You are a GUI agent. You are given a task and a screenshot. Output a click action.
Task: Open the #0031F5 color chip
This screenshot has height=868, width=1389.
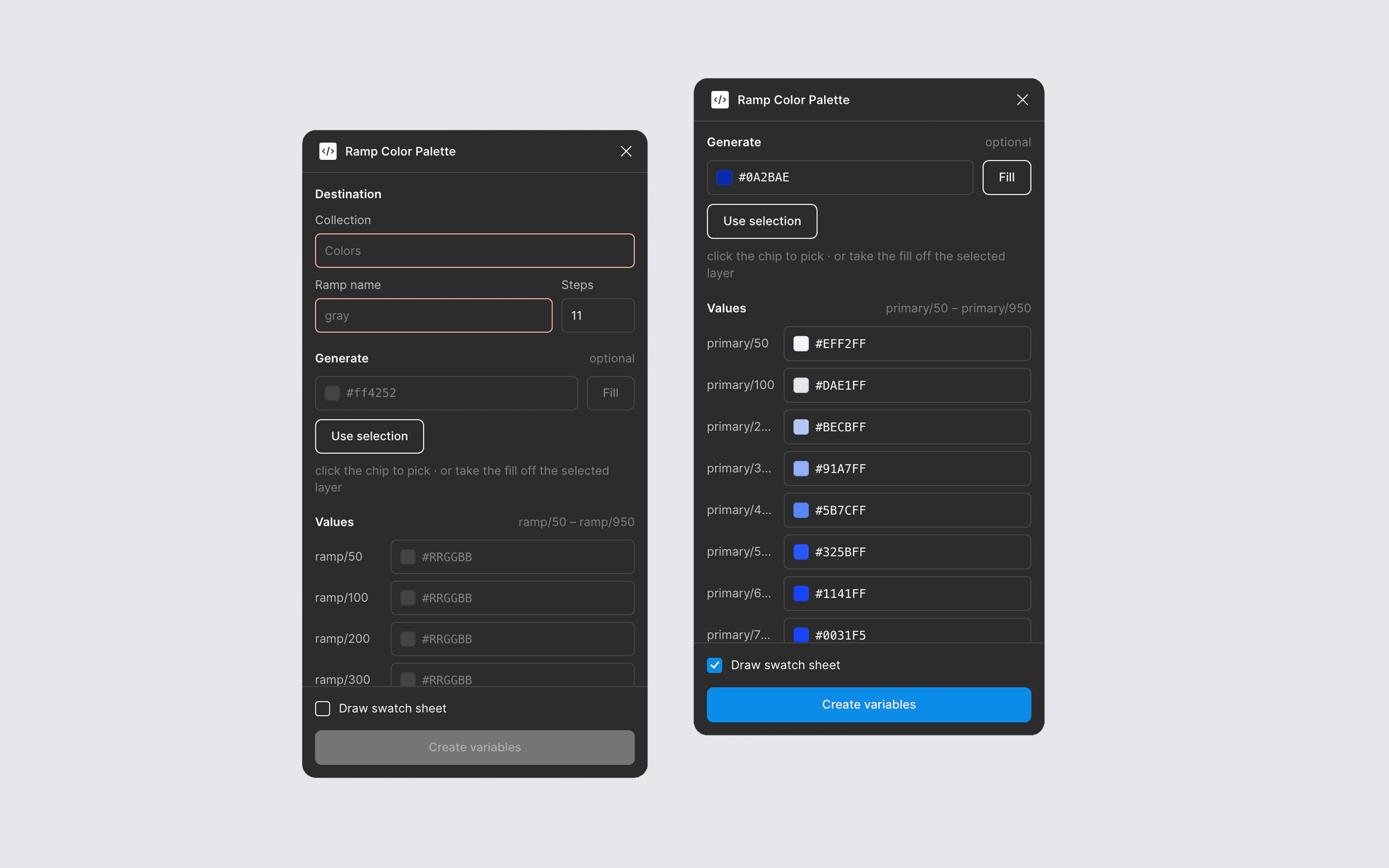coord(801,635)
